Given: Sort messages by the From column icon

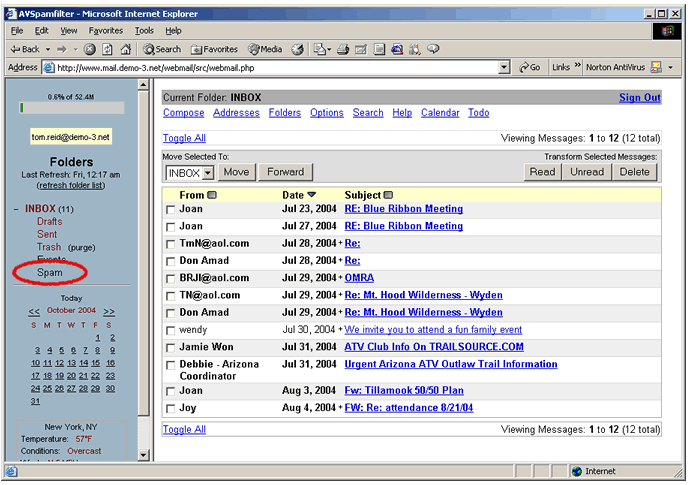Looking at the screenshot, I should tap(213, 195).
